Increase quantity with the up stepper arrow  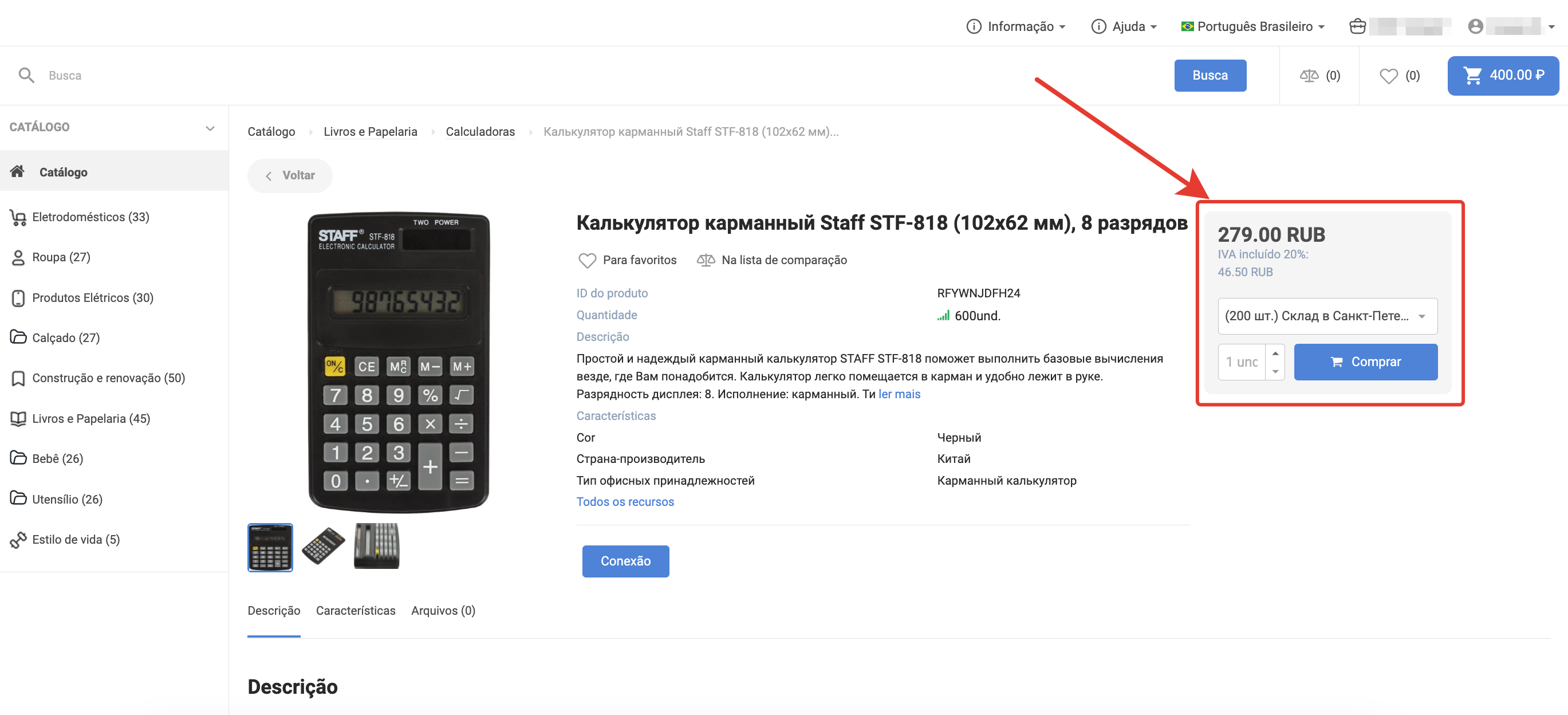(1275, 354)
